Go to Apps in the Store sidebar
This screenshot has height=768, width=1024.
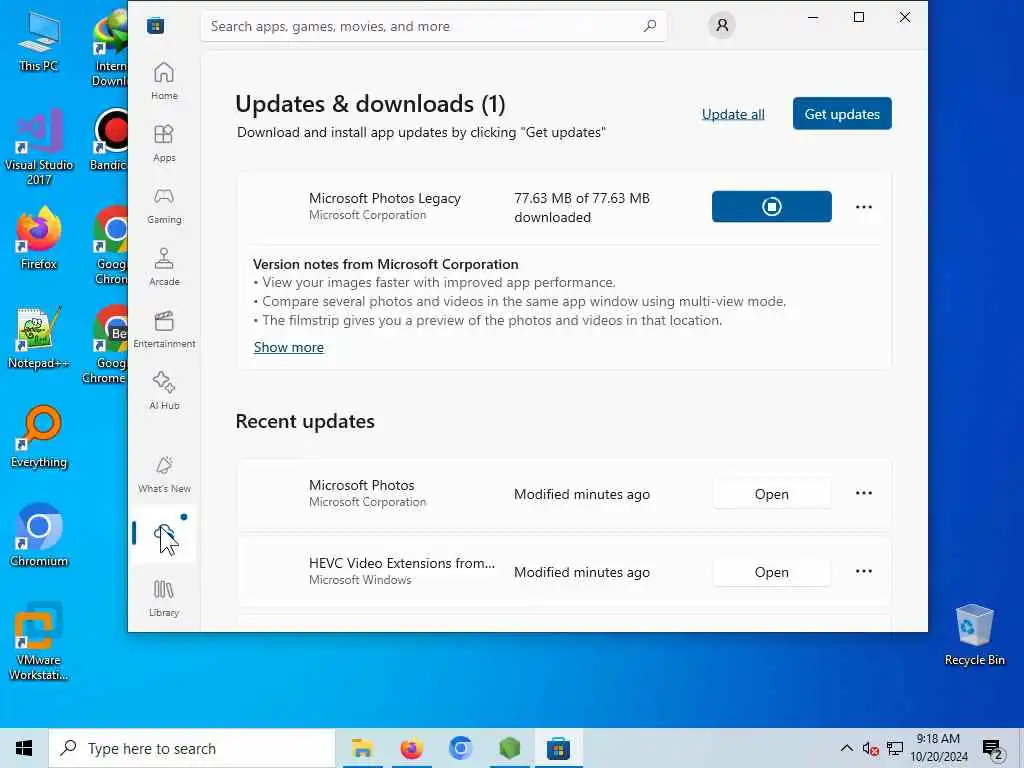[164, 143]
